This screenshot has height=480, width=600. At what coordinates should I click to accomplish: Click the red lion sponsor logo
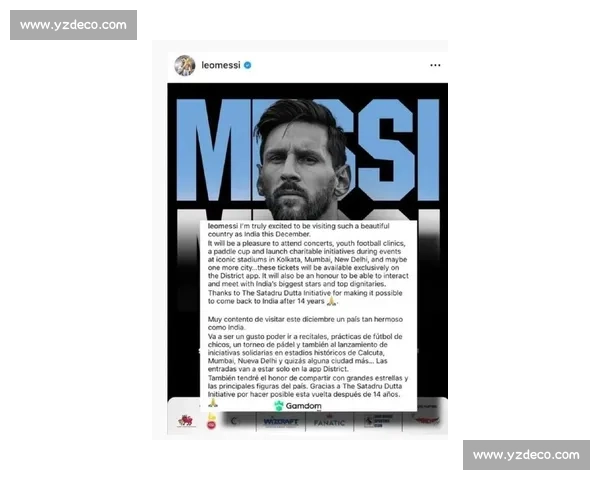[x=186, y=421]
